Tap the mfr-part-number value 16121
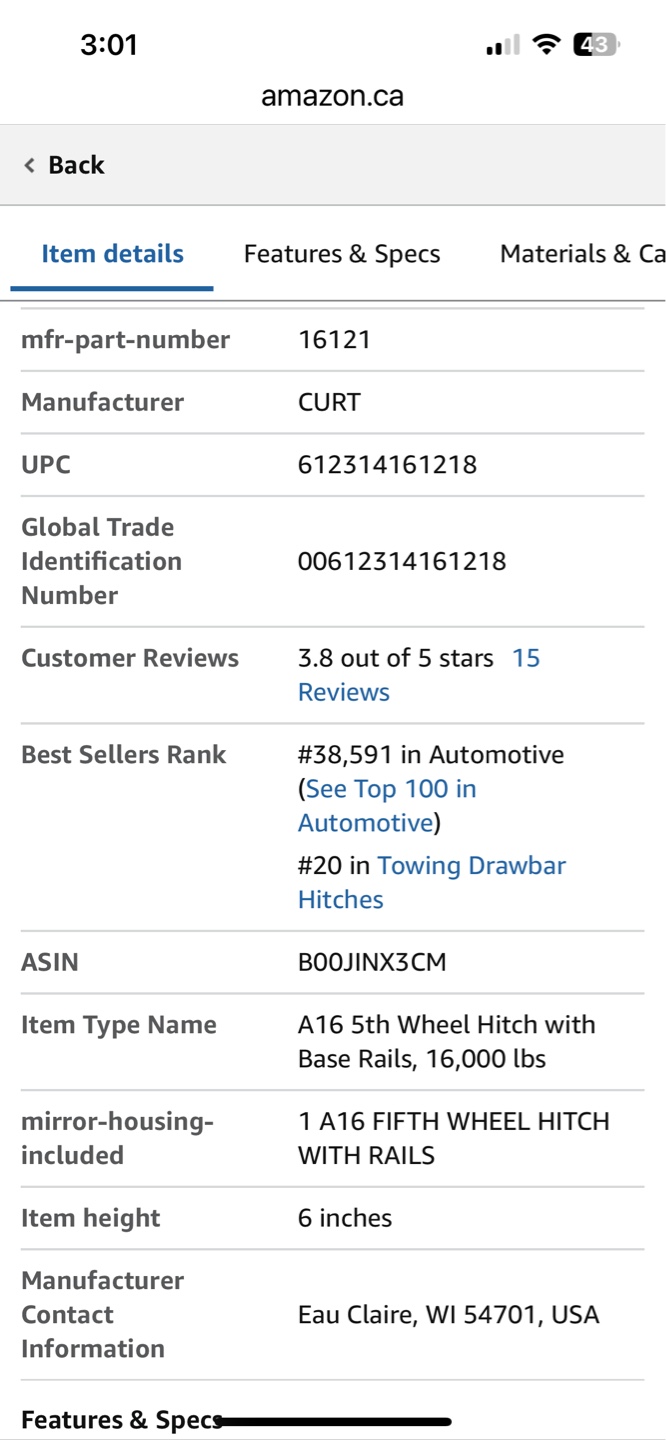The height and width of the screenshot is (1440, 666). [334, 340]
